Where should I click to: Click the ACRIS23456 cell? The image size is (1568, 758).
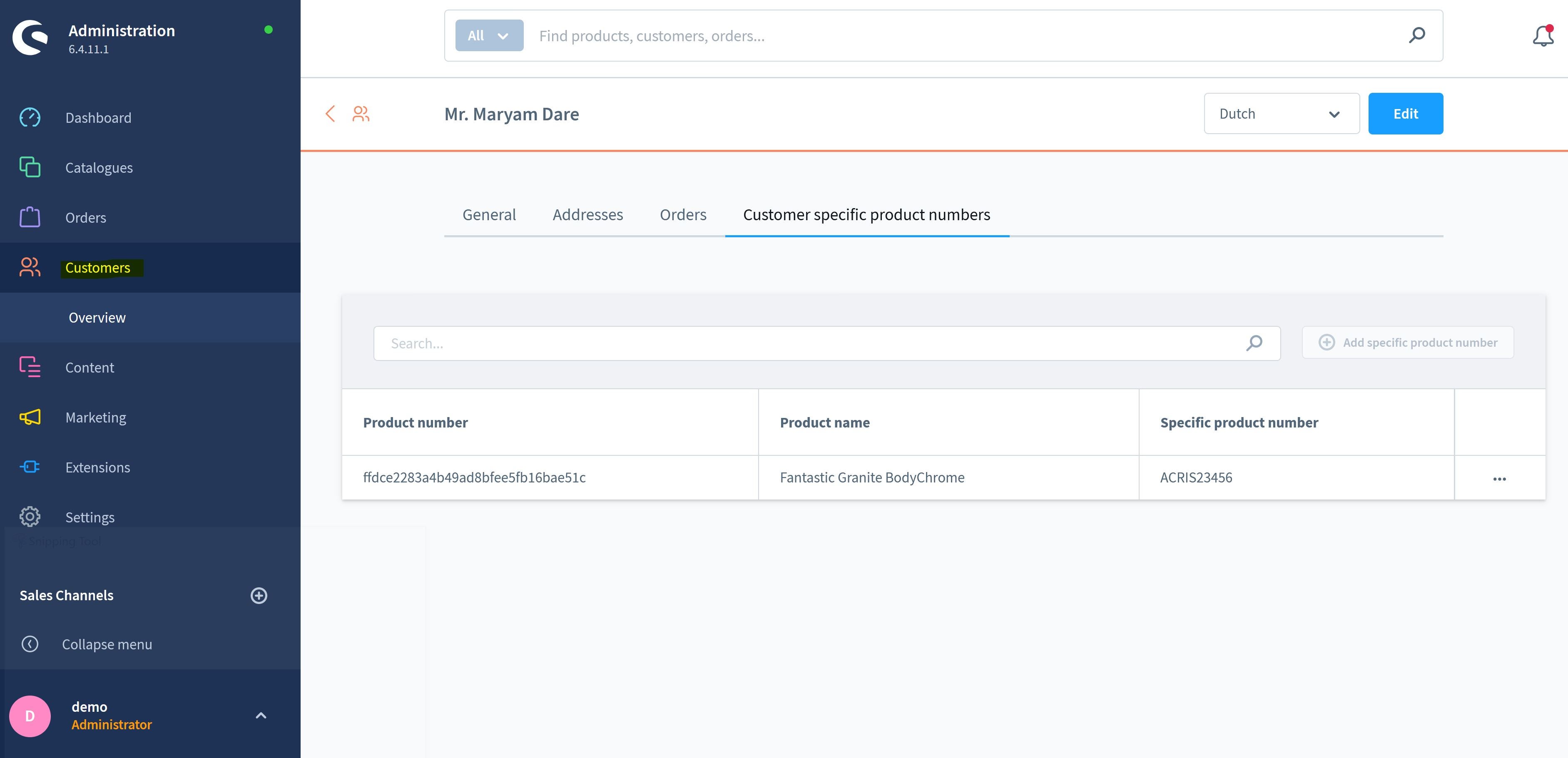[x=1196, y=477]
